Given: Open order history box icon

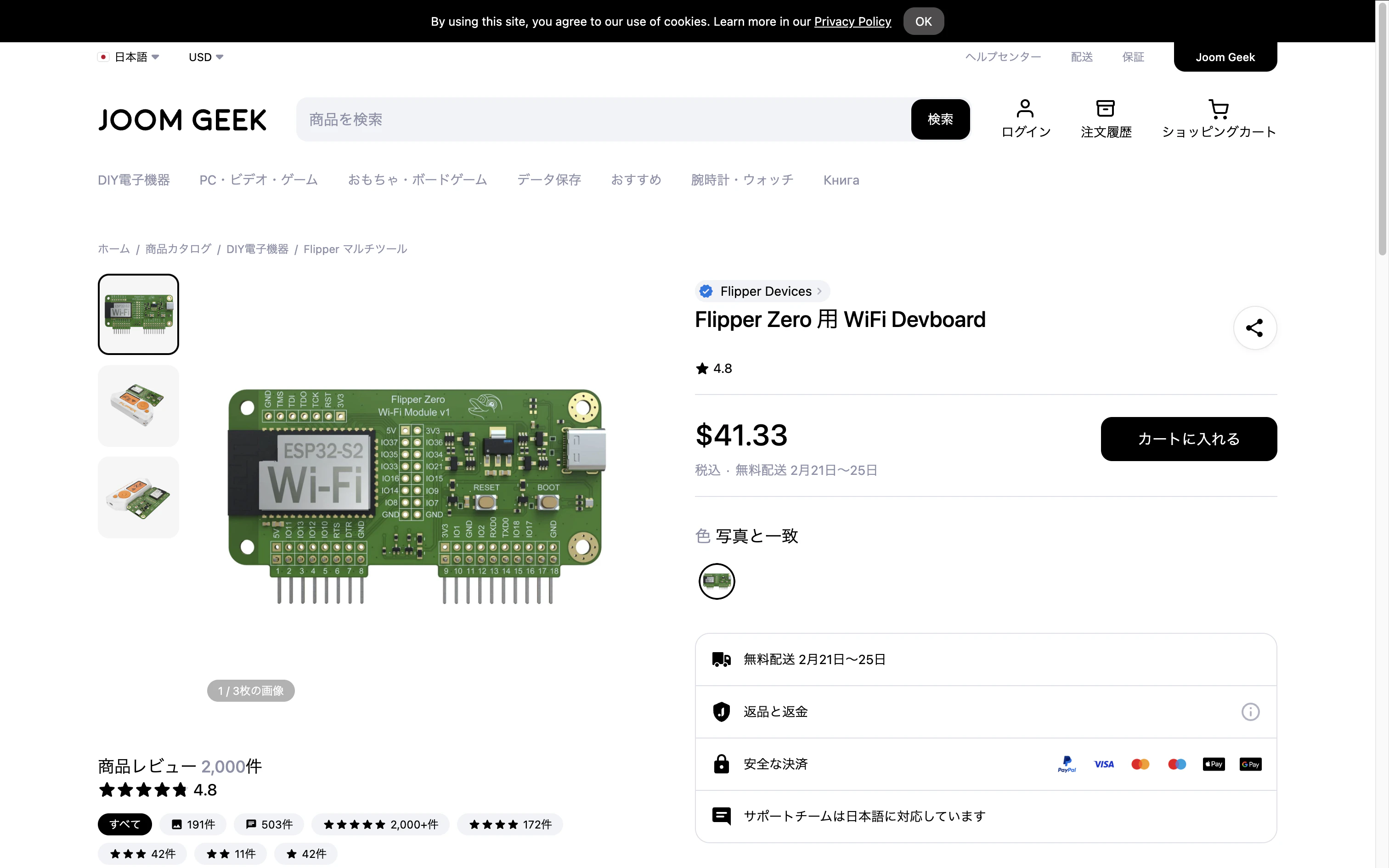Looking at the screenshot, I should tap(1106, 108).
